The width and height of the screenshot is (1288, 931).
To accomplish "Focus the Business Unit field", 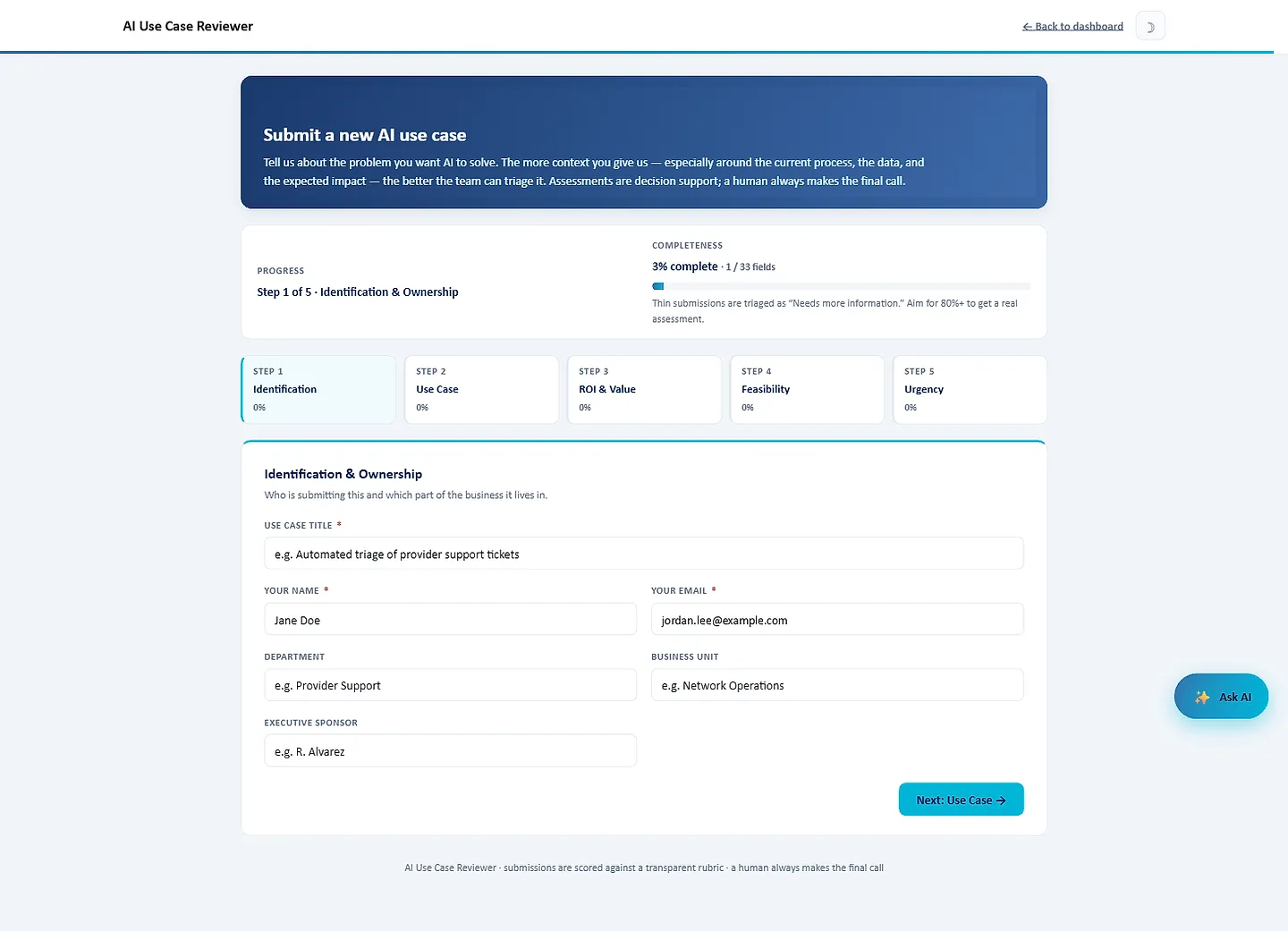I will [837, 685].
